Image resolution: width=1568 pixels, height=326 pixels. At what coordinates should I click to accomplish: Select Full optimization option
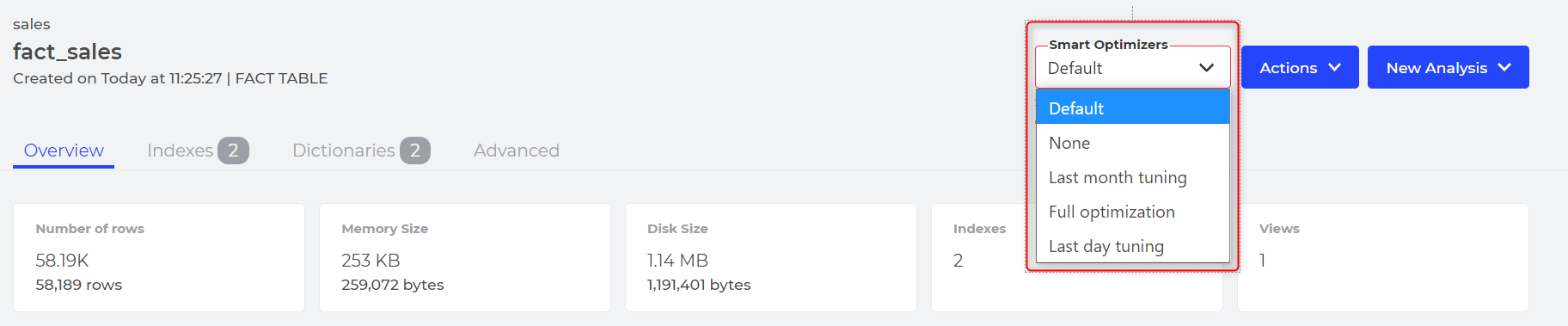pyautogui.click(x=1133, y=212)
